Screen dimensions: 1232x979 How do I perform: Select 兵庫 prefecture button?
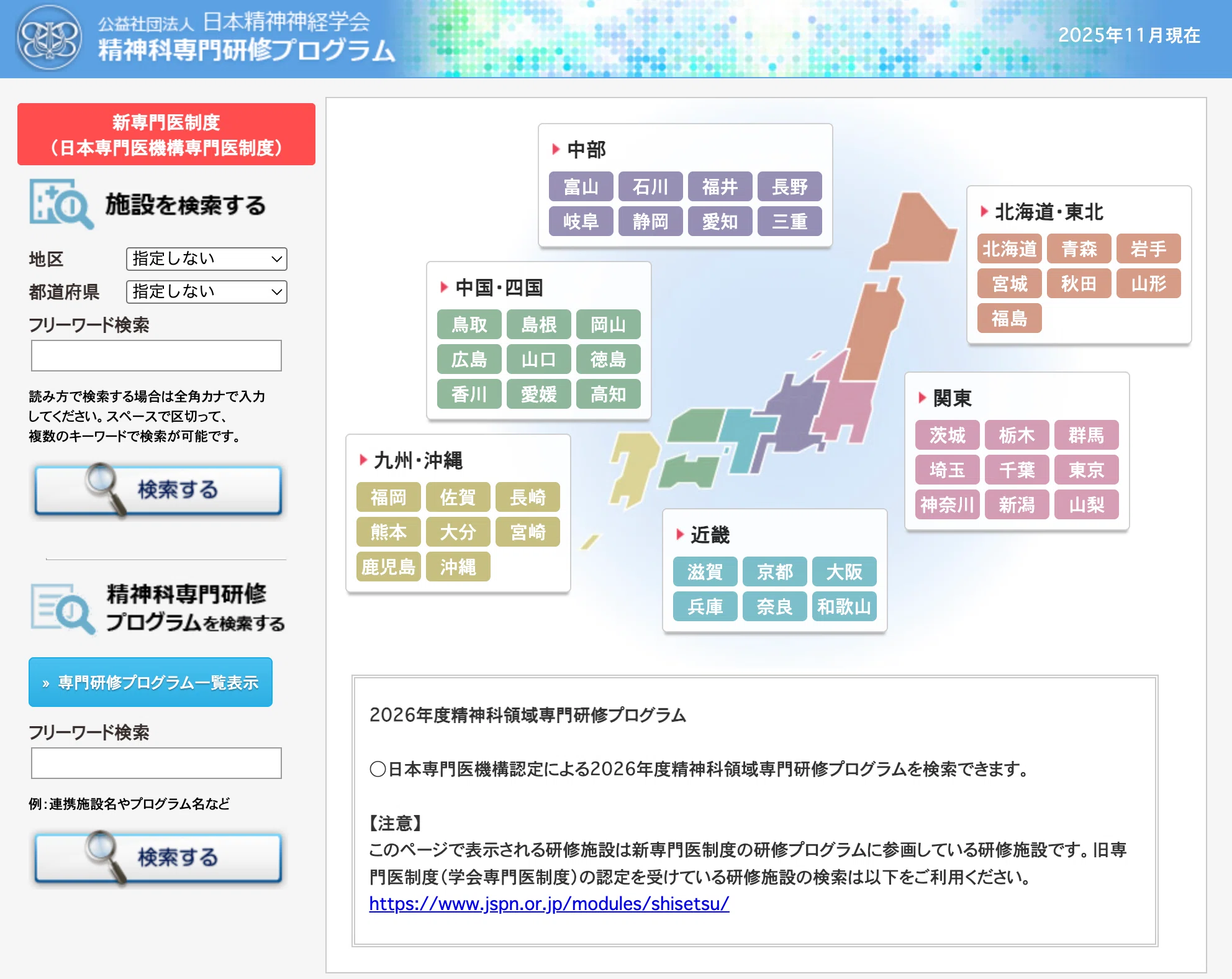click(705, 606)
